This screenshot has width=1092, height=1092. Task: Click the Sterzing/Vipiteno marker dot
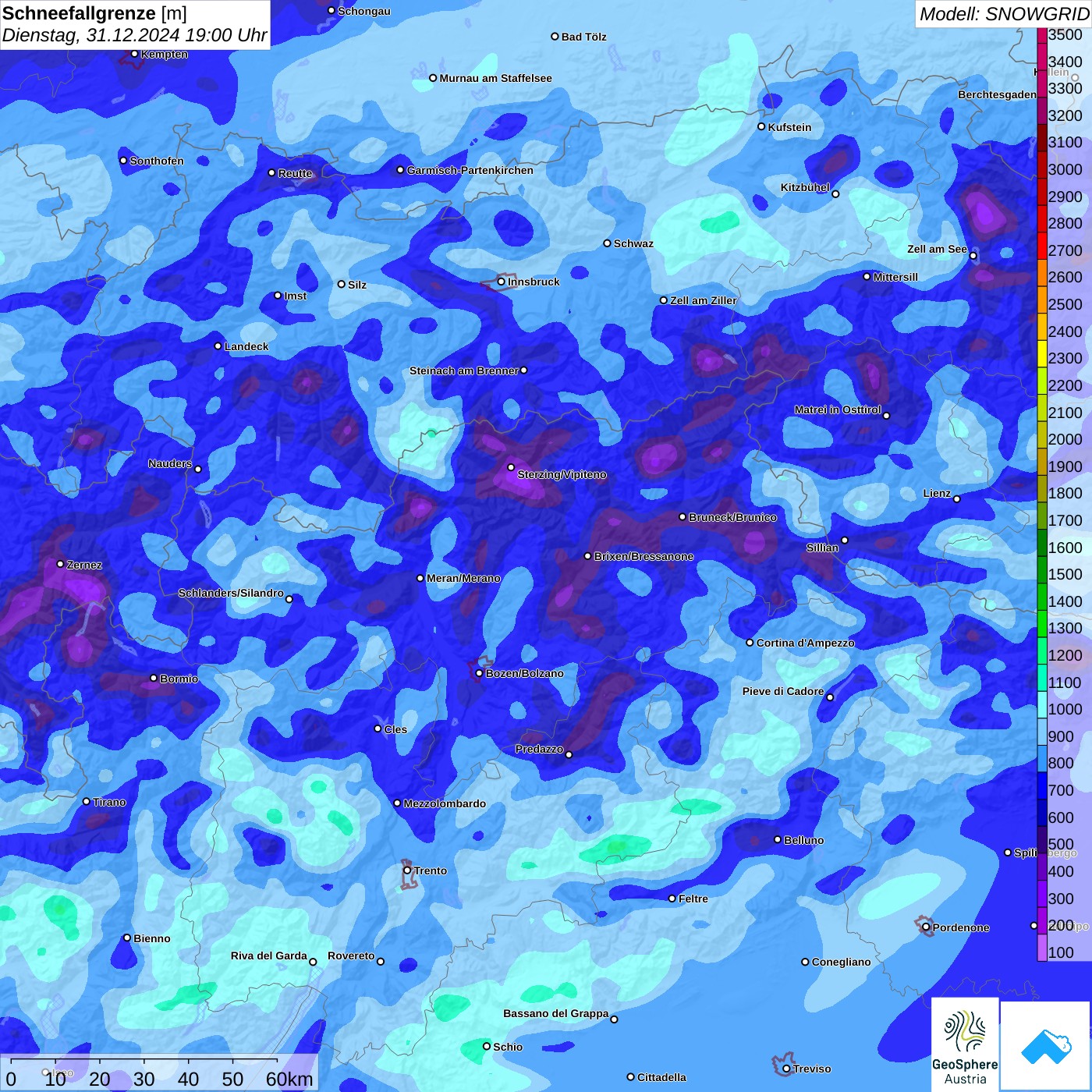tap(511, 468)
